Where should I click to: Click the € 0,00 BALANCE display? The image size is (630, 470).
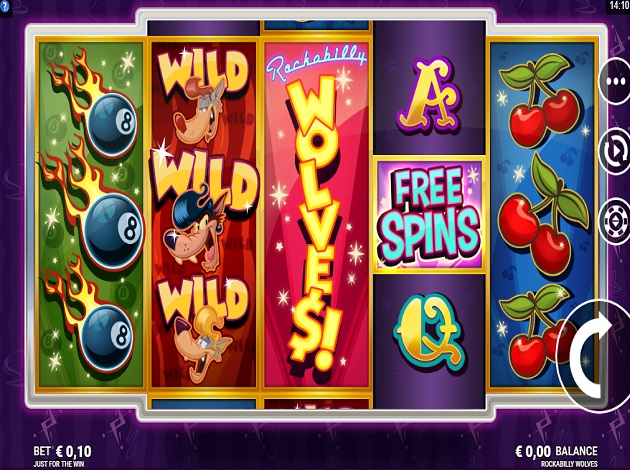coord(556,452)
